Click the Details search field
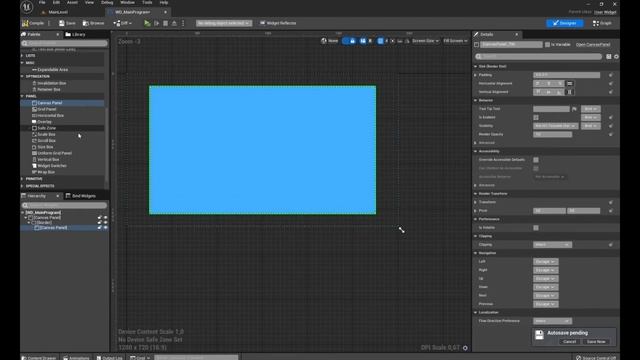This screenshot has width=640, height=360. (x=539, y=57)
